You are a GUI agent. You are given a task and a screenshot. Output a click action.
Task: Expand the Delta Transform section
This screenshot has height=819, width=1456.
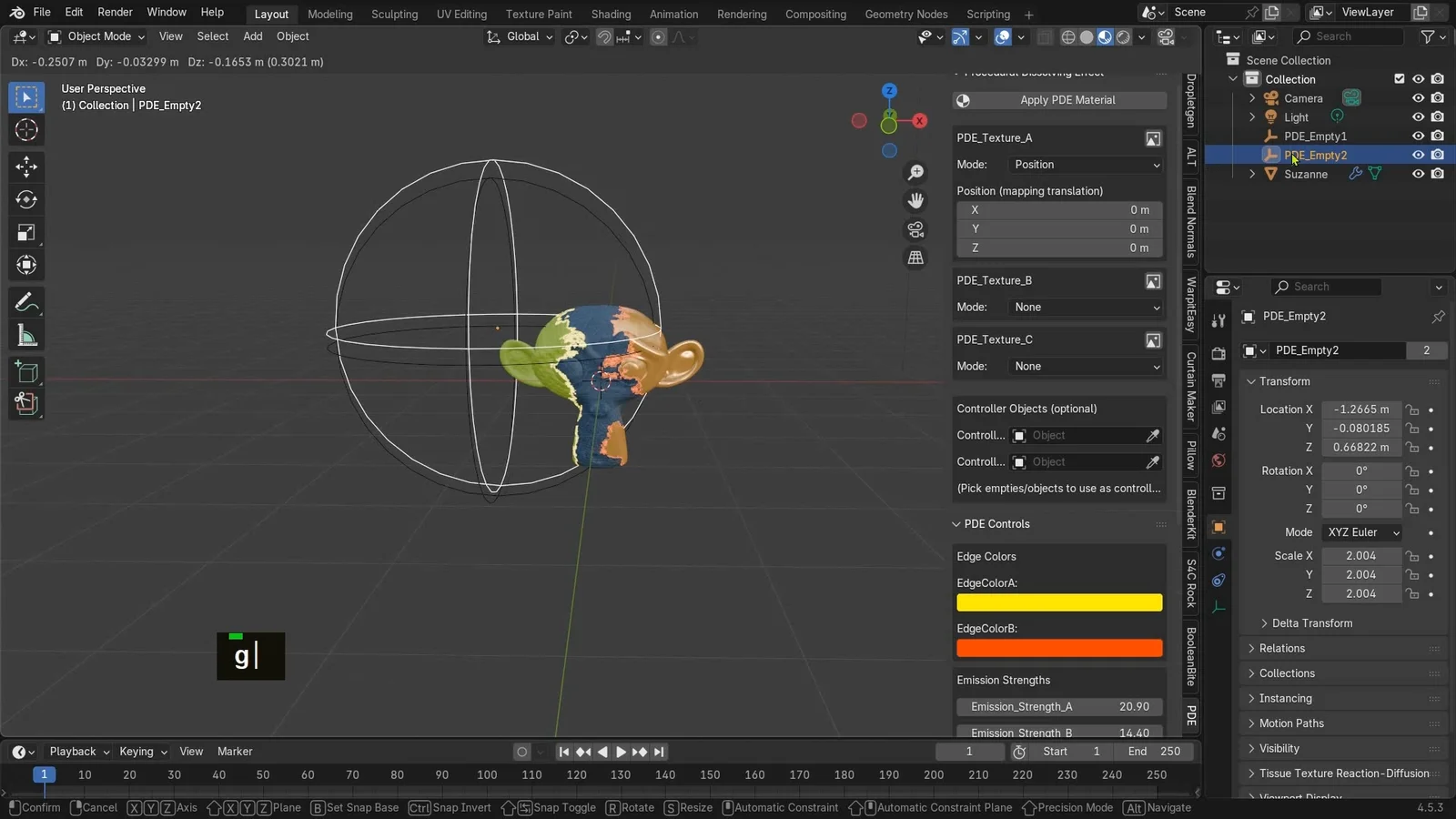1311,623
